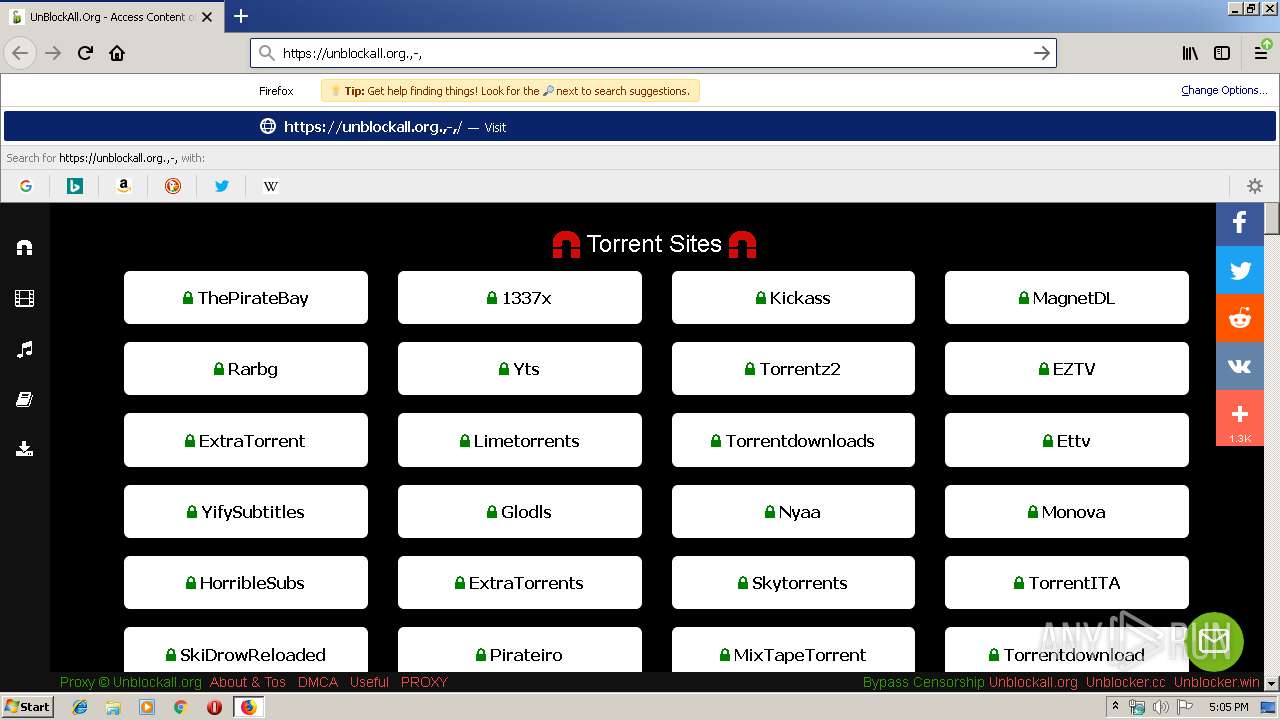This screenshot has width=1280, height=720.
Task: Open Limetorrents site button
Action: [x=520, y=440]
